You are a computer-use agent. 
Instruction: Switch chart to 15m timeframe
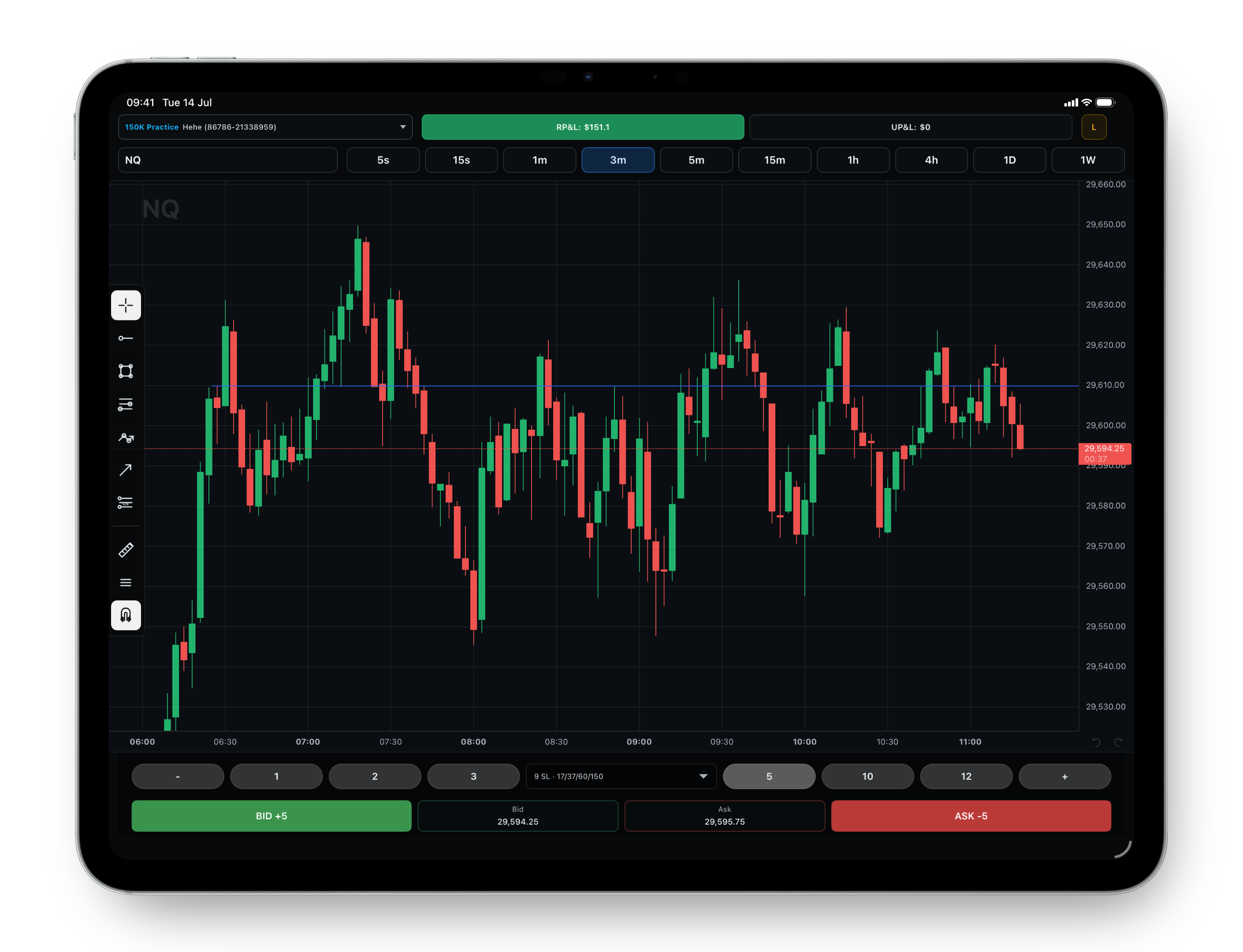tap(775, 160)
